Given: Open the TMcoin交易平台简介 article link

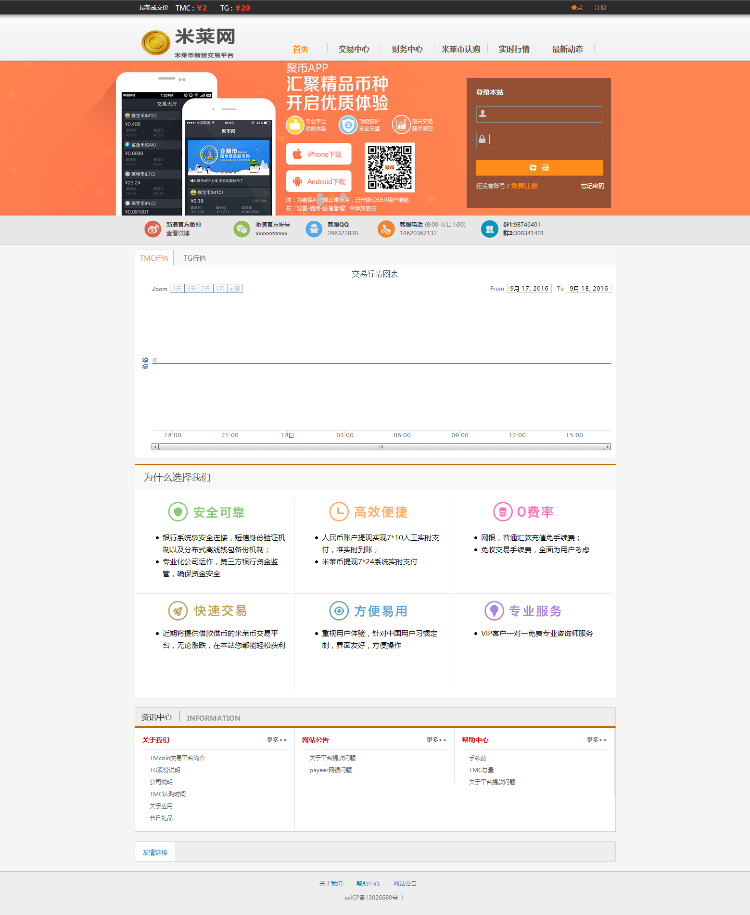Looking at the screenshot, I should [177, 757].
